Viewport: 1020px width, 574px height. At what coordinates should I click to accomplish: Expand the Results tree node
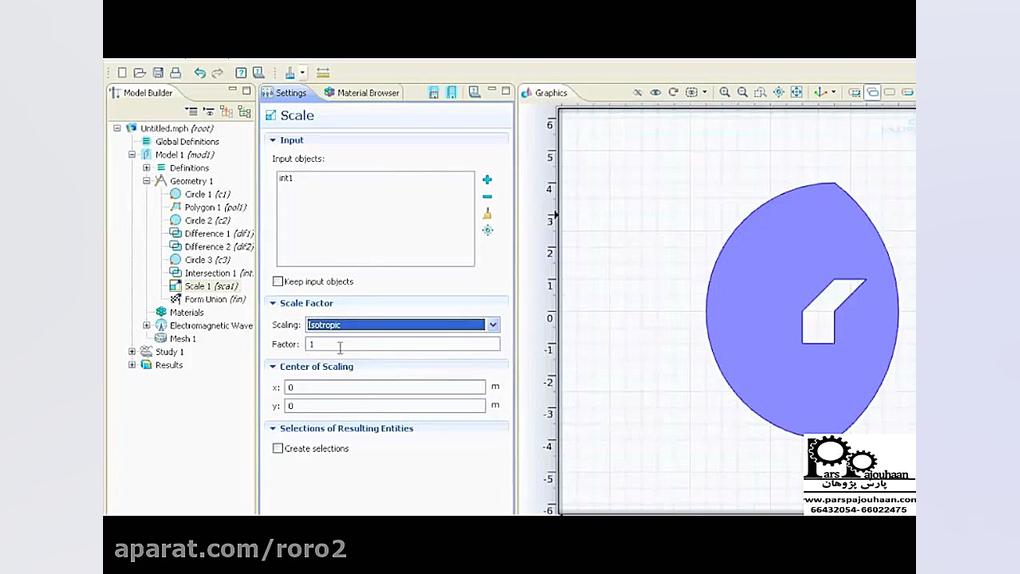tap(132, 365)
